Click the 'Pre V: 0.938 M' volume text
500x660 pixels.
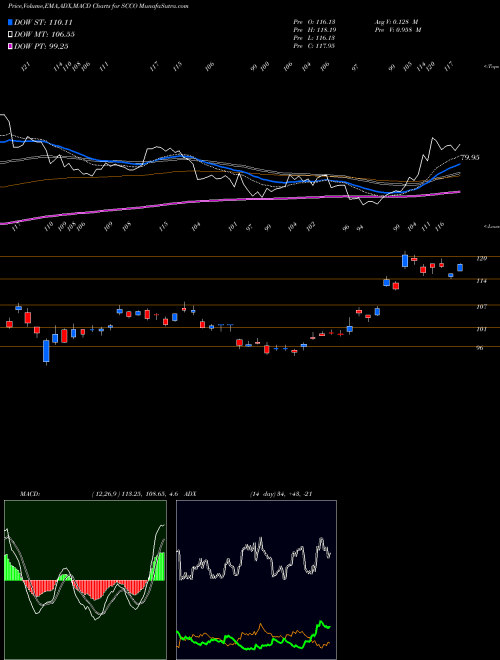[397, 30]
